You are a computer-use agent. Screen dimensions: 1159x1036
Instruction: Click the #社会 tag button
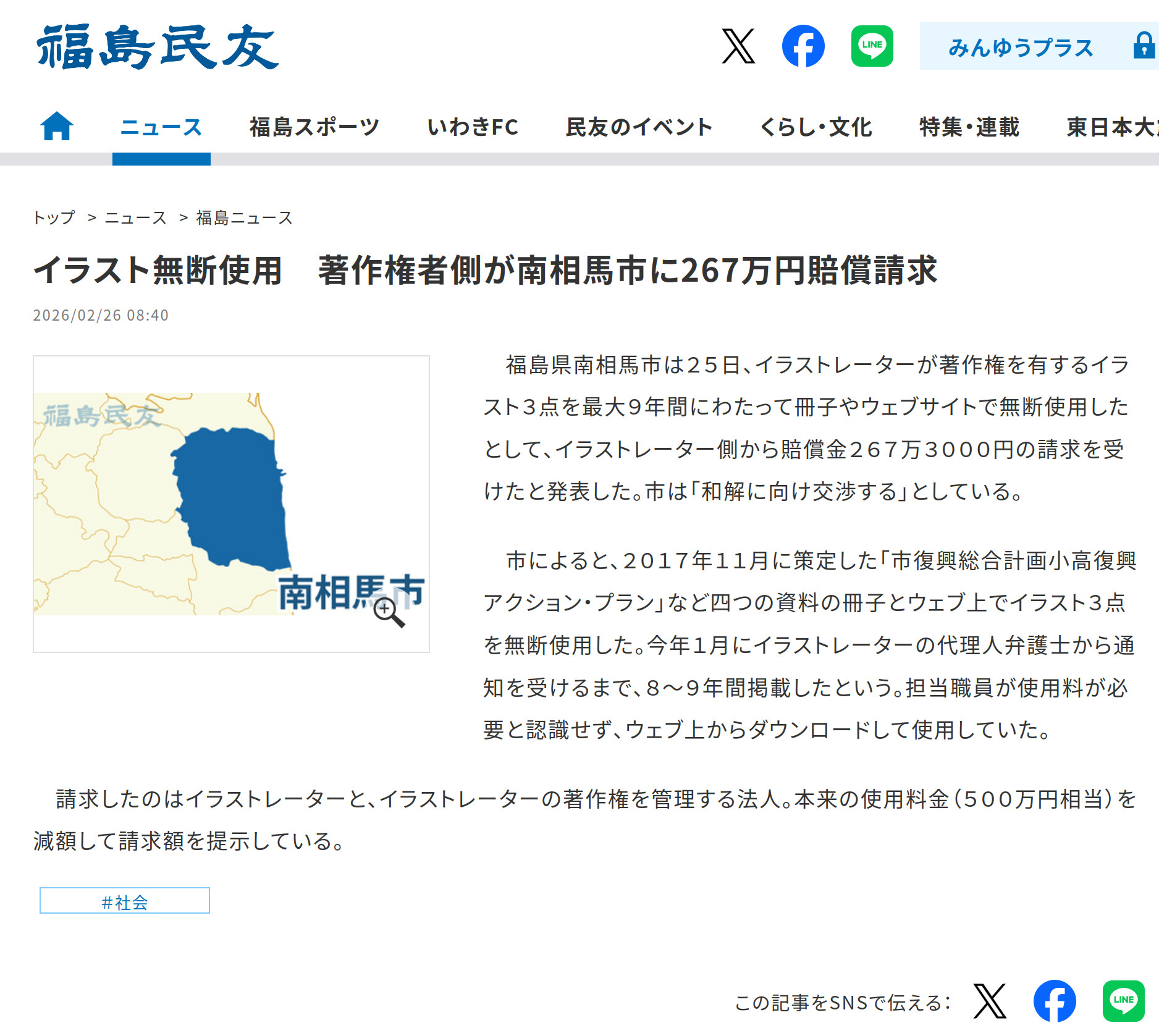(125, 901)
